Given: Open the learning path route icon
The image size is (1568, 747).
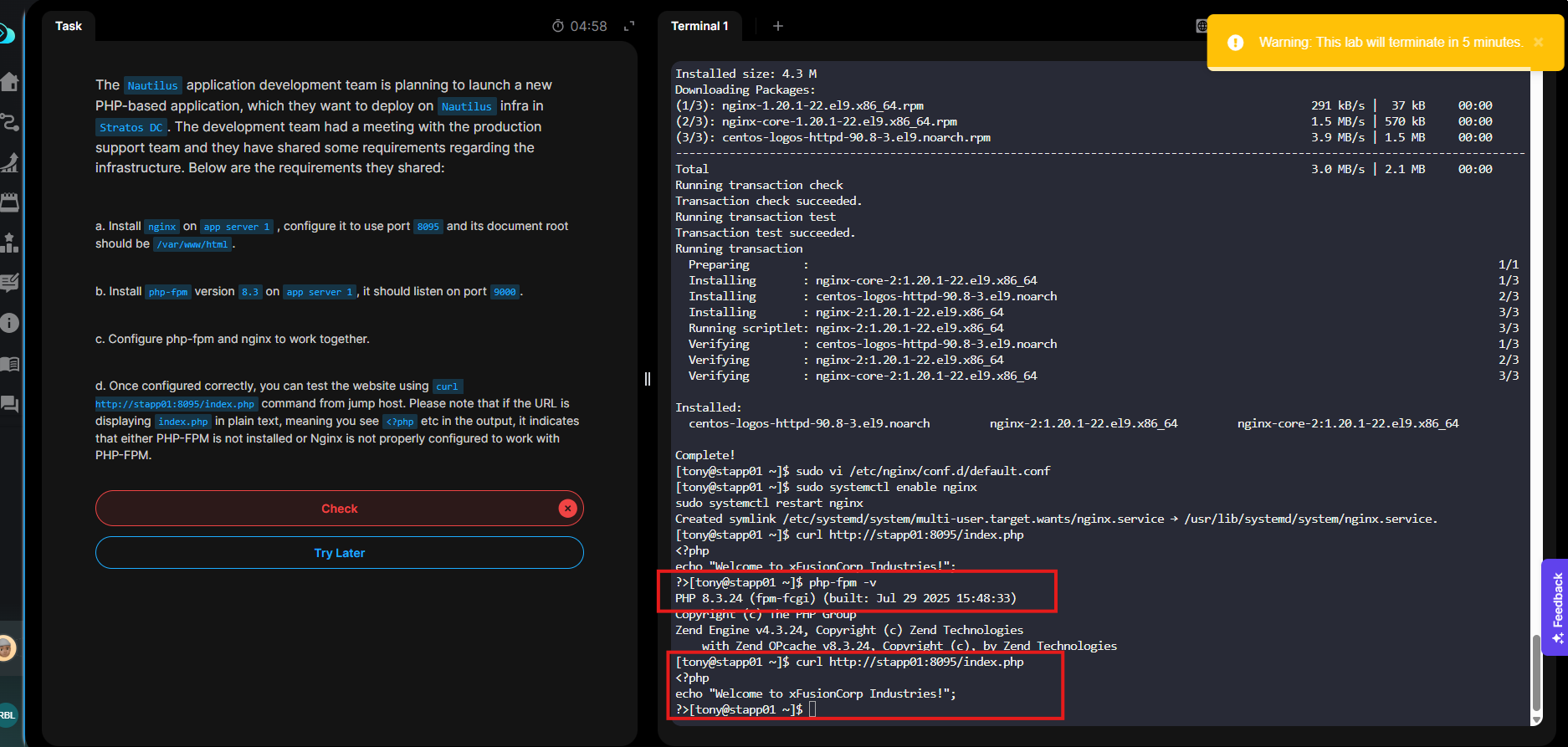Looking at the screenshot, I should click(x=9, y=122).
